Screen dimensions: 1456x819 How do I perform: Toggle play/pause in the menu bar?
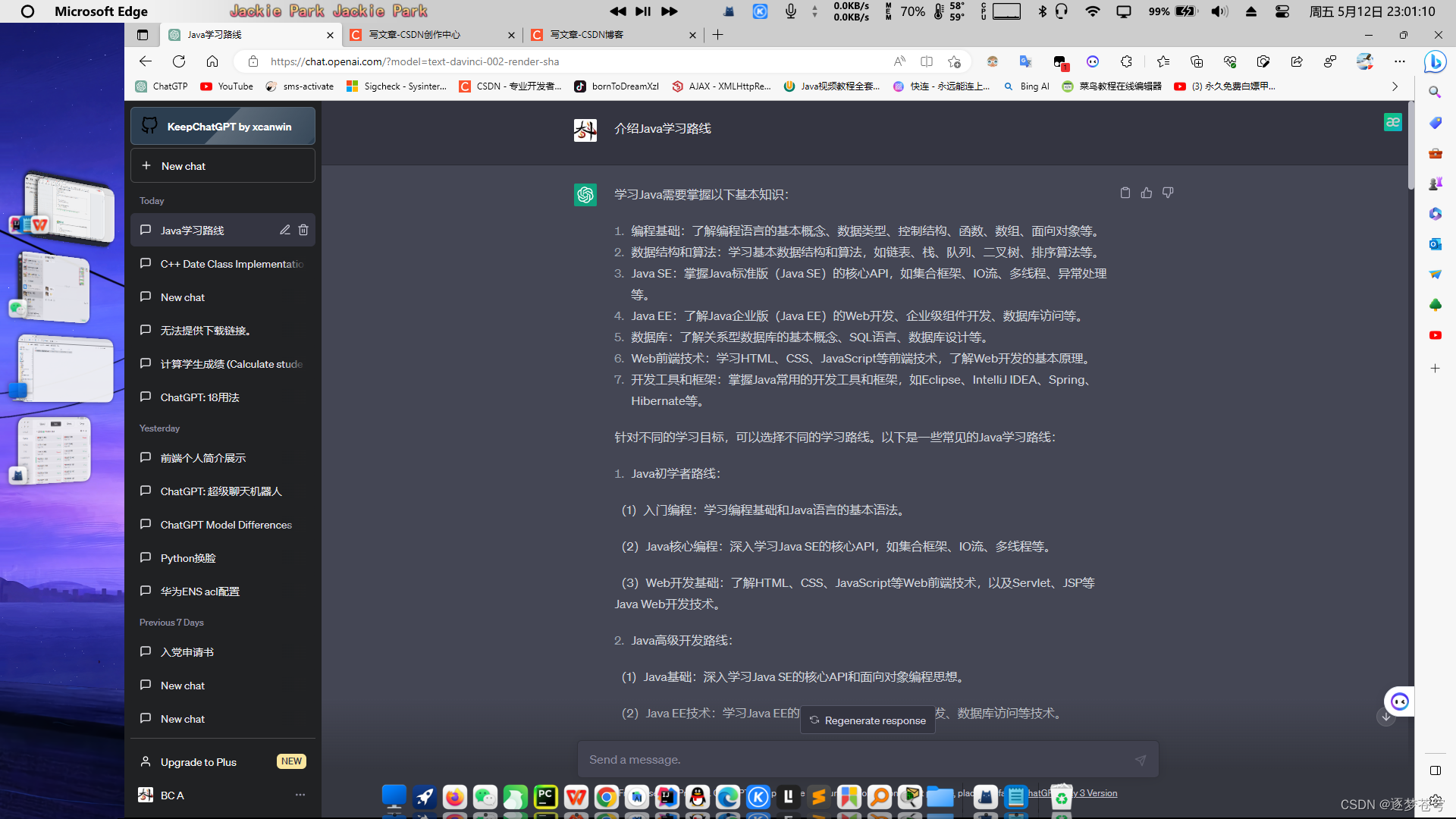coord(643,11)
